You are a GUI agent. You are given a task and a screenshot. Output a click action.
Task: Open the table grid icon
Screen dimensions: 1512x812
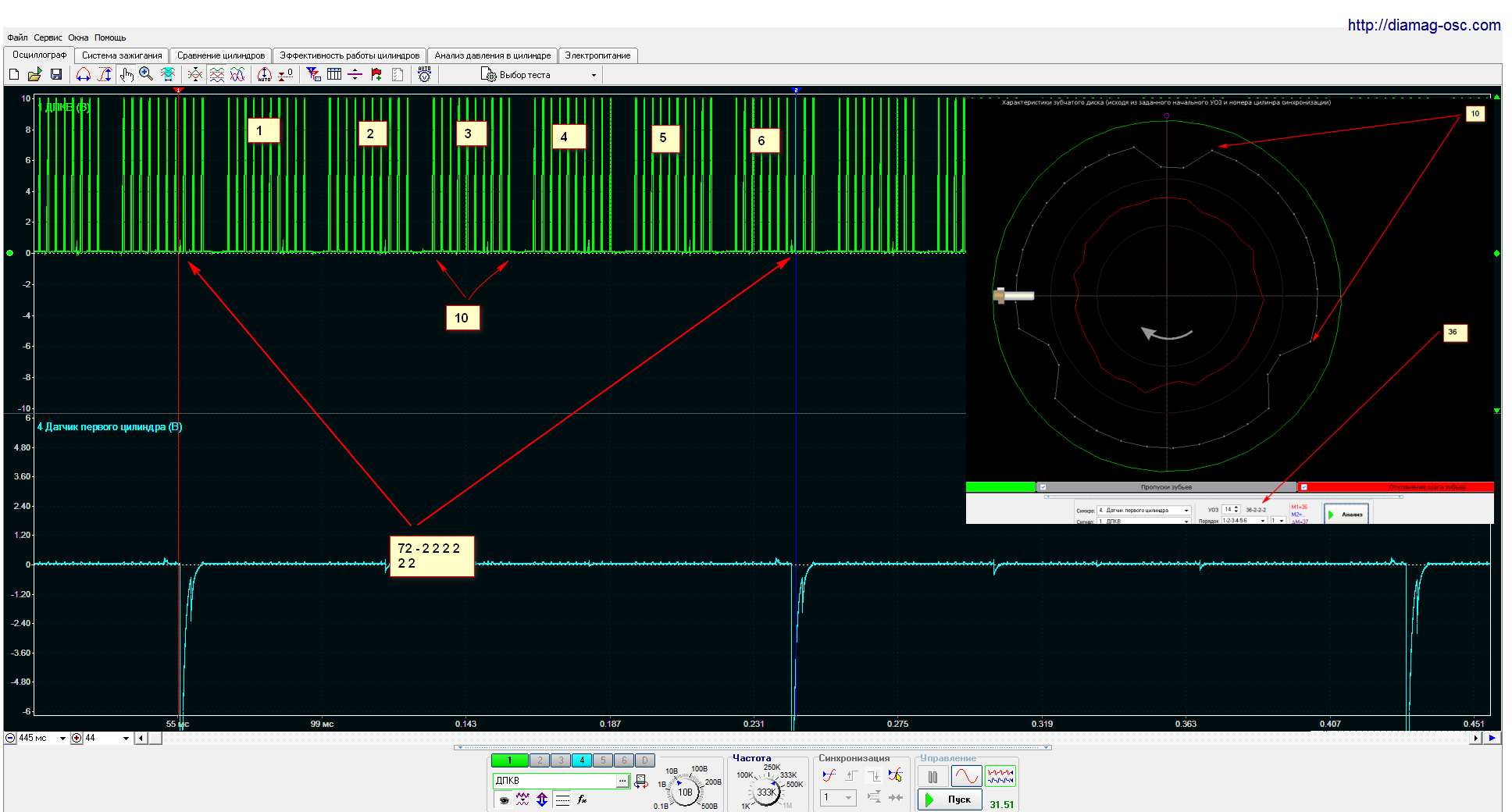[x=334, y=74]
